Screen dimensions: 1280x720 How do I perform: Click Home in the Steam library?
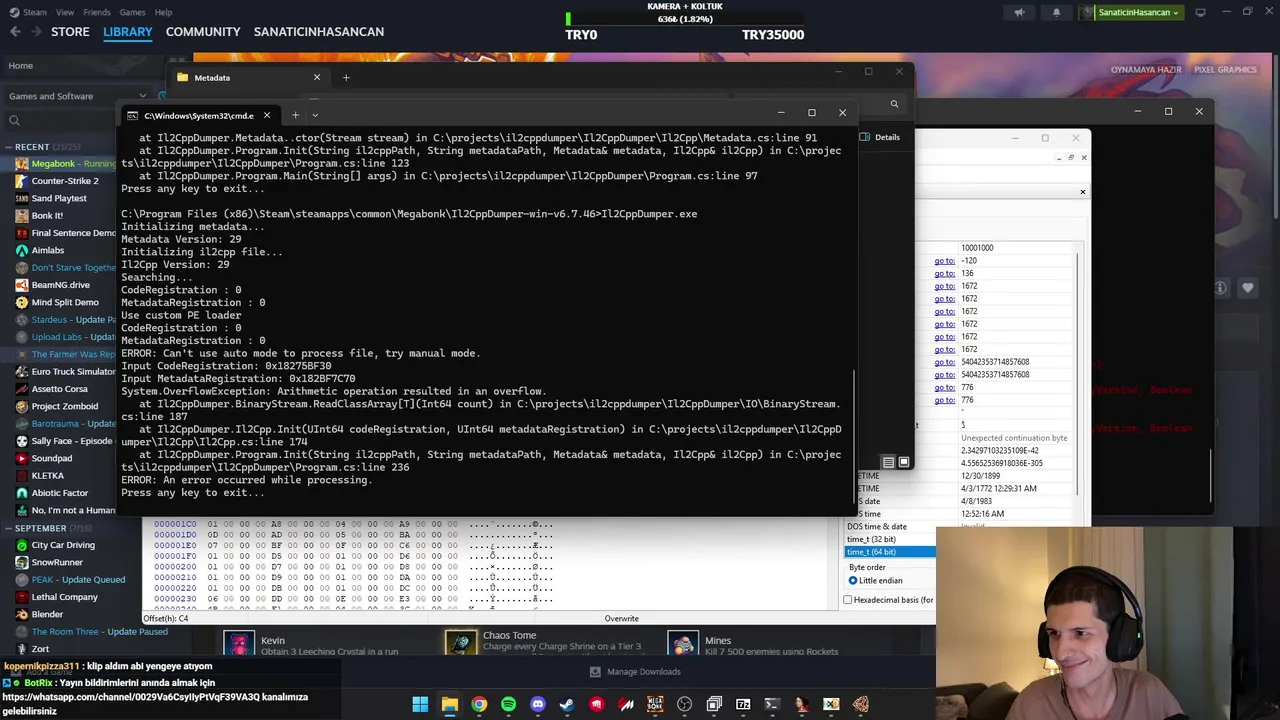pos(20,66)
